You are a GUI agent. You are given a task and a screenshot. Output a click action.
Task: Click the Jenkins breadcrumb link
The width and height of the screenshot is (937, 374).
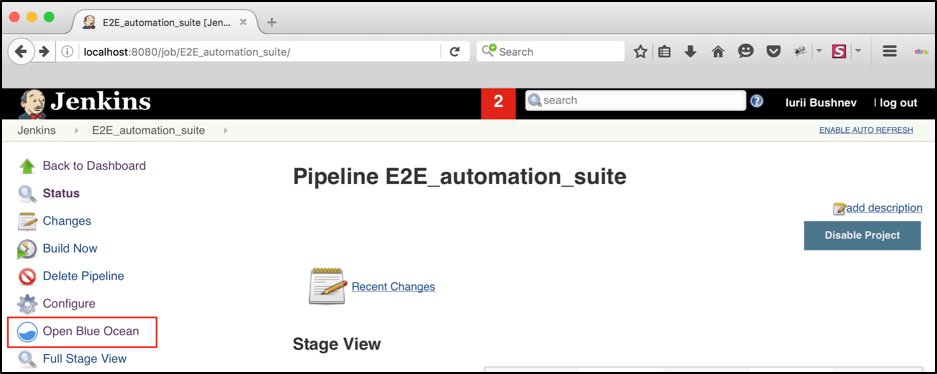tap(36, 130)
